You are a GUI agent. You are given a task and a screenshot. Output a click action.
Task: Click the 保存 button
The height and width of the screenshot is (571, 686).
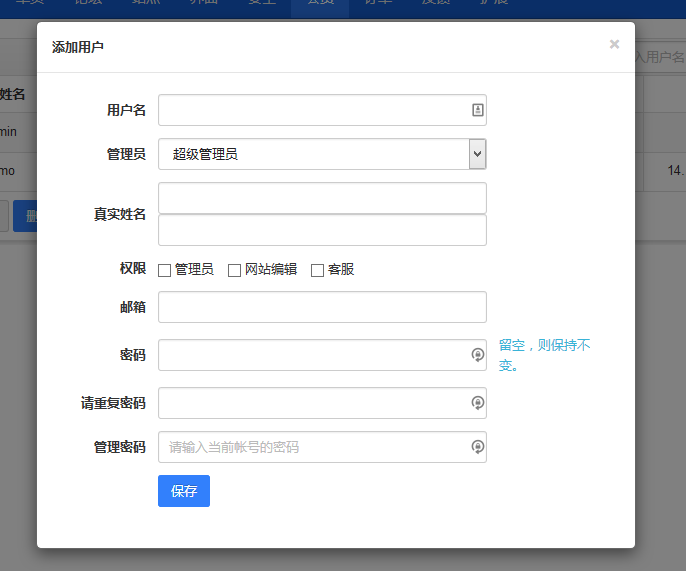(x=184, y=491)
